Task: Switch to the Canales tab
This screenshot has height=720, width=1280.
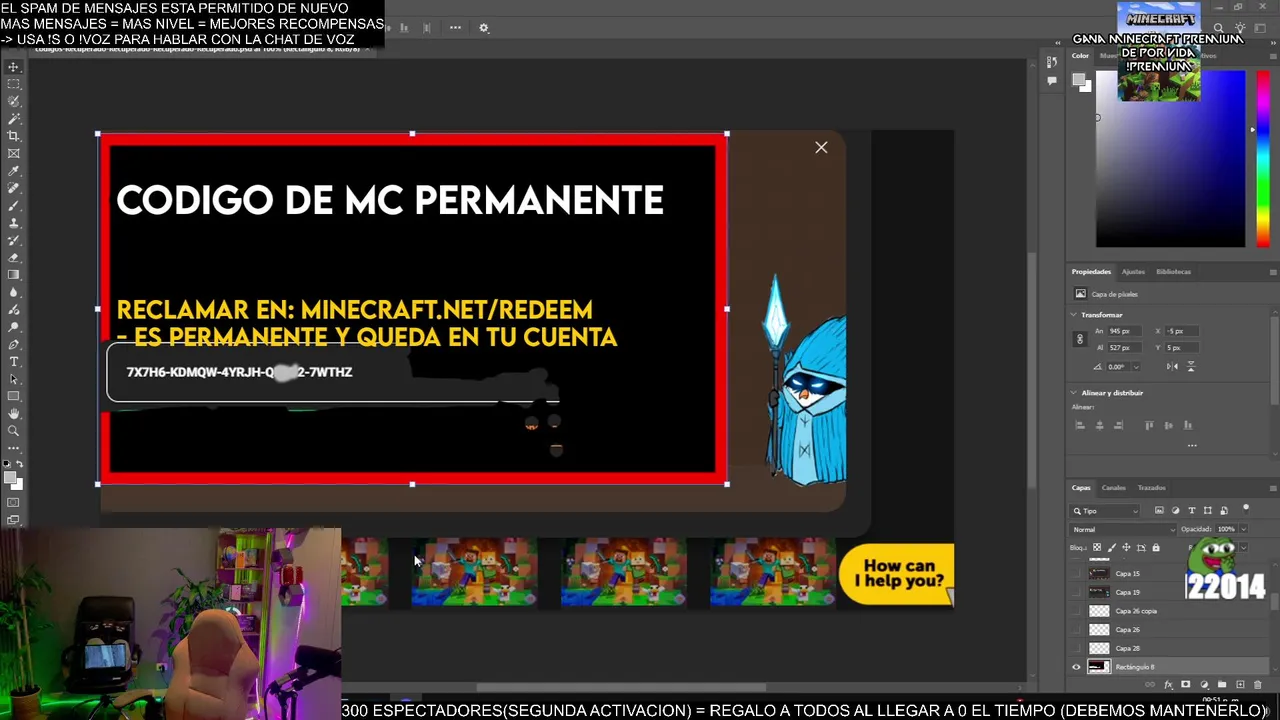Action: pyautogui.click(x=1113, y=488)
